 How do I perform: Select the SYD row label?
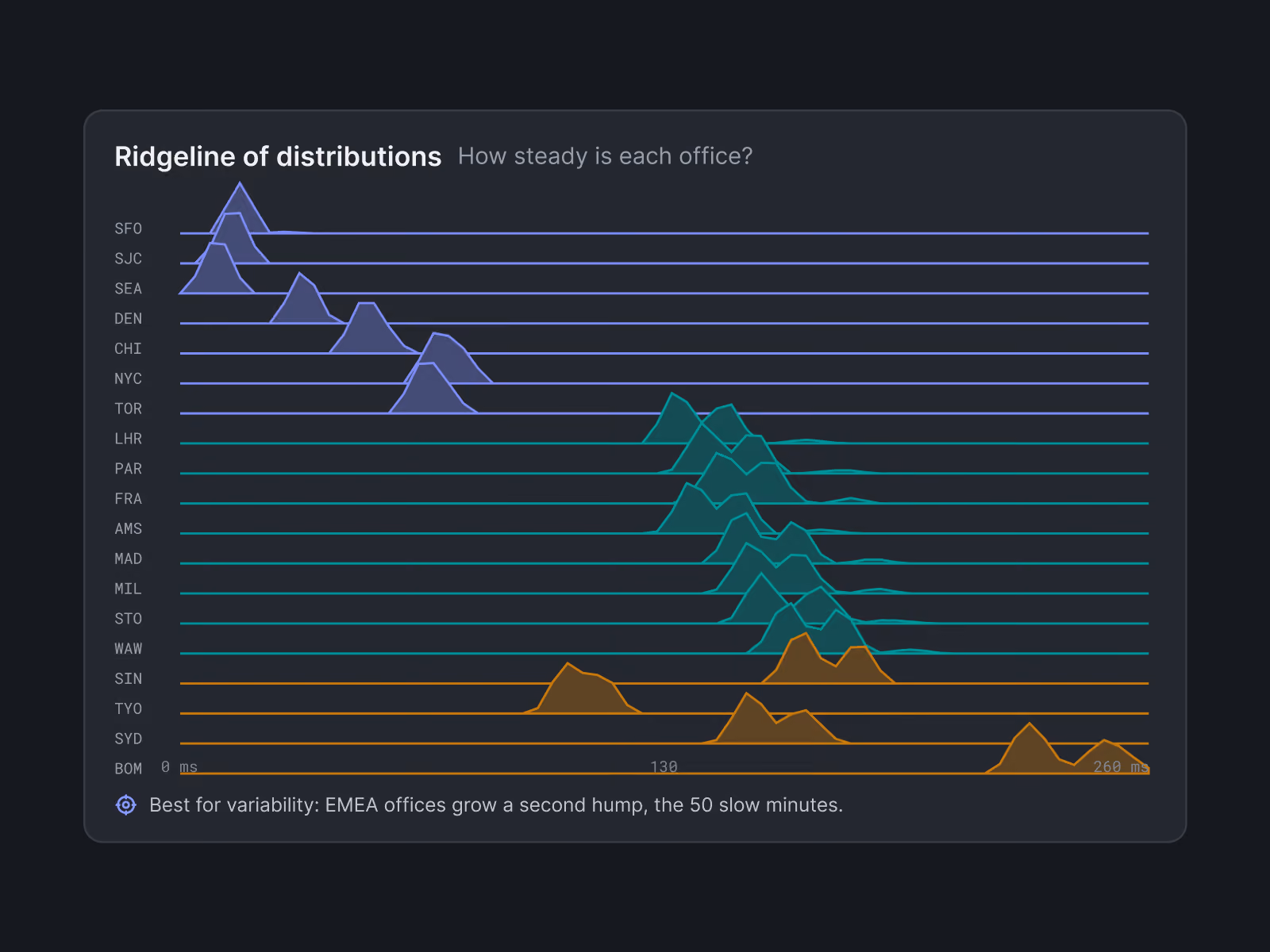pos(128,739)
